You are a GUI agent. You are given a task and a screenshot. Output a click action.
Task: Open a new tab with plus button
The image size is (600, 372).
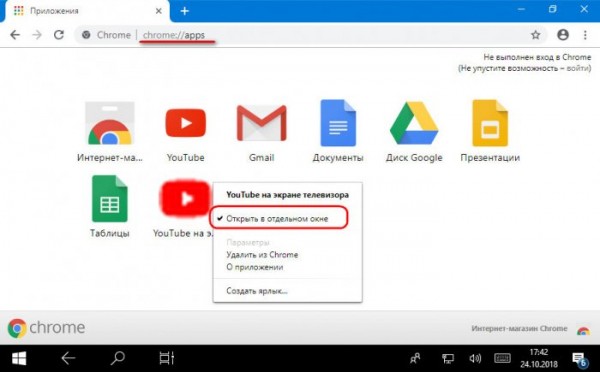[184, 11]
